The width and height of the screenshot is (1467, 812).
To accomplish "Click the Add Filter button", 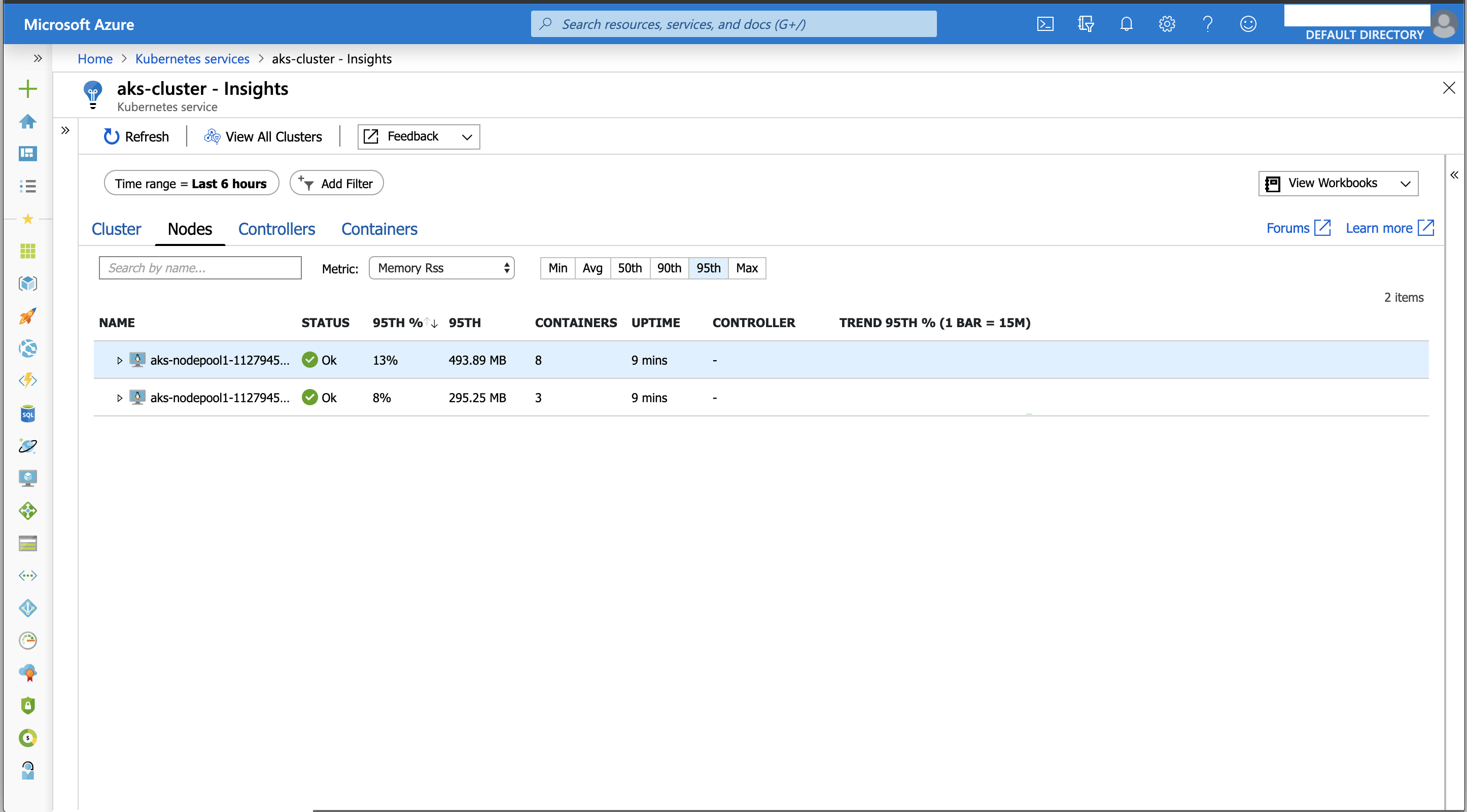I will coord(336,184).
